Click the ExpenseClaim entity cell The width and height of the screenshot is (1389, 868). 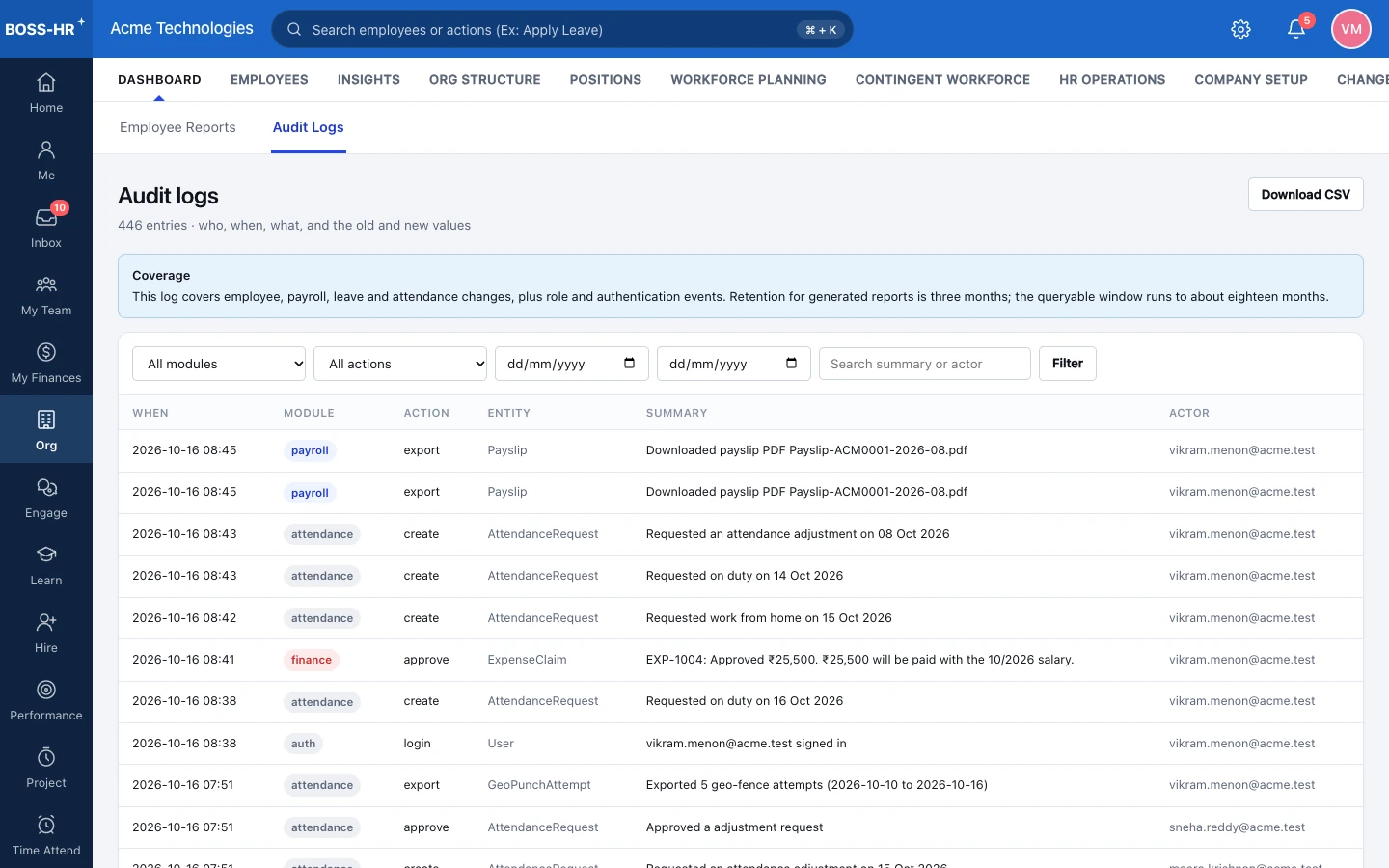(528, 660)
